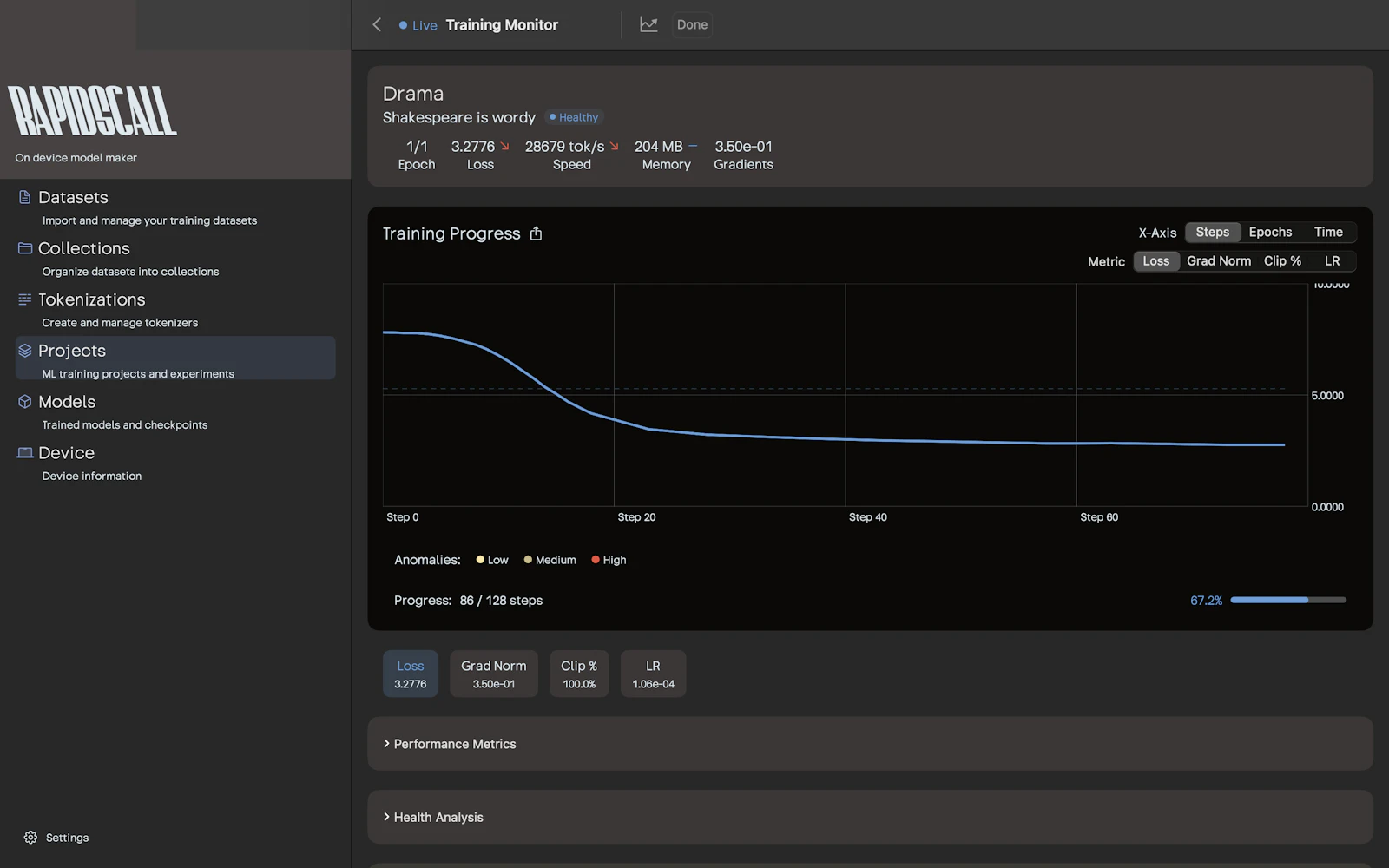Image resolution: width=1389 pixels, height=868 pixels.
Task: Select the LR 1.06e-04 card
Action: [x=653, y=674]
